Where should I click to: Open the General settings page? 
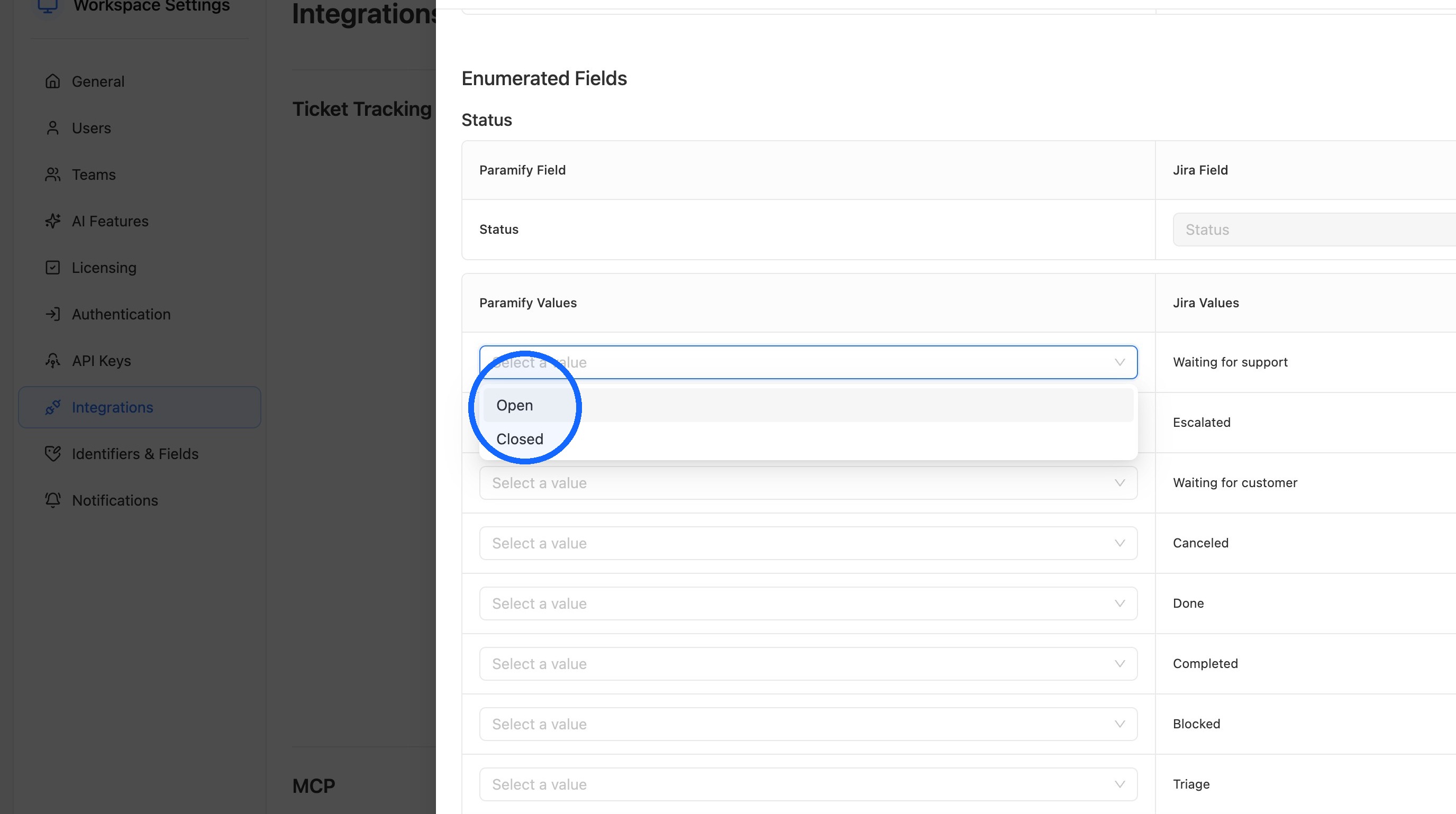[x=139, y=81]
